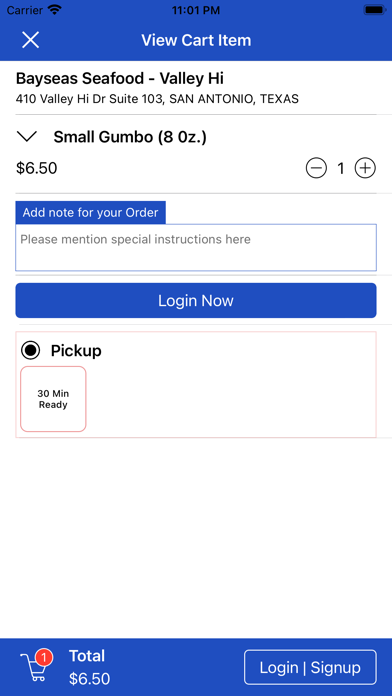The height and width of the screenshot is (696, 392).
Task: Focus the special instructions note field
Action: [196, 247]
